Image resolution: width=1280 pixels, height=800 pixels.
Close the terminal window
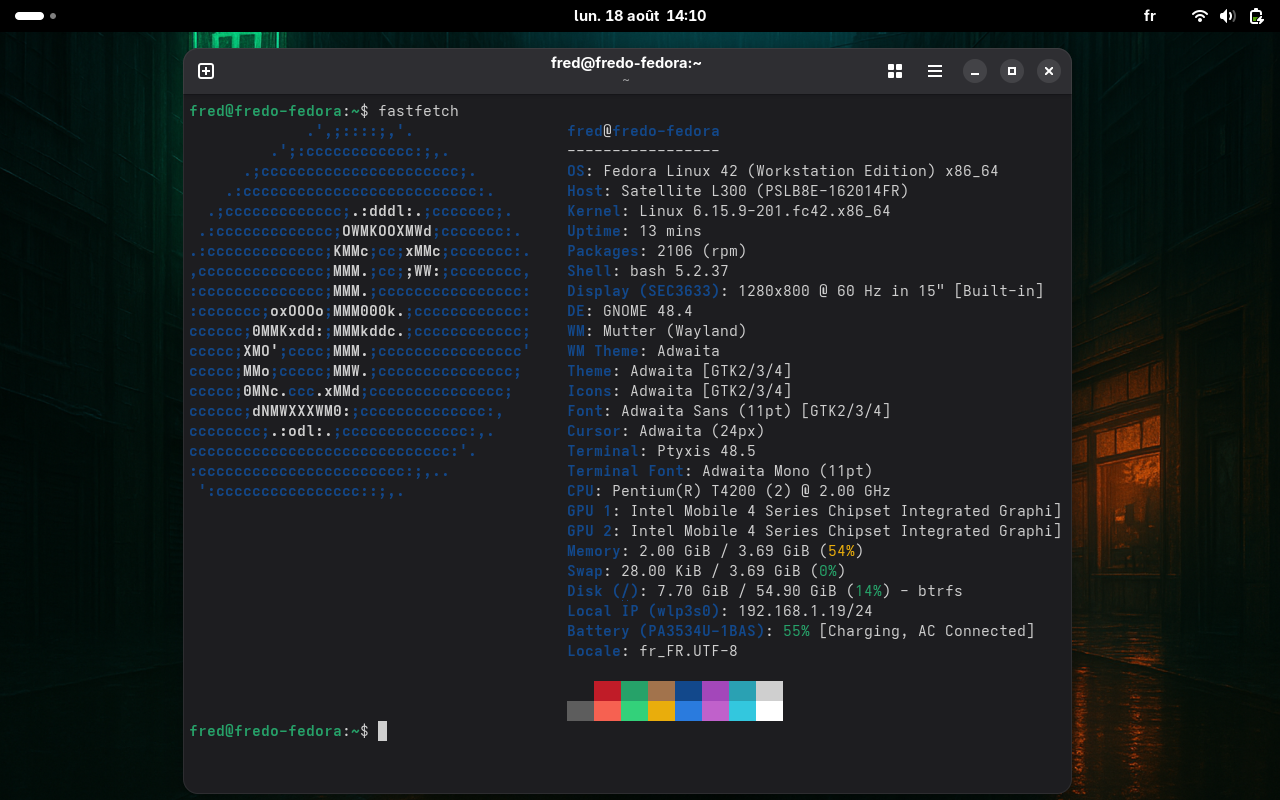(1048, 71)
